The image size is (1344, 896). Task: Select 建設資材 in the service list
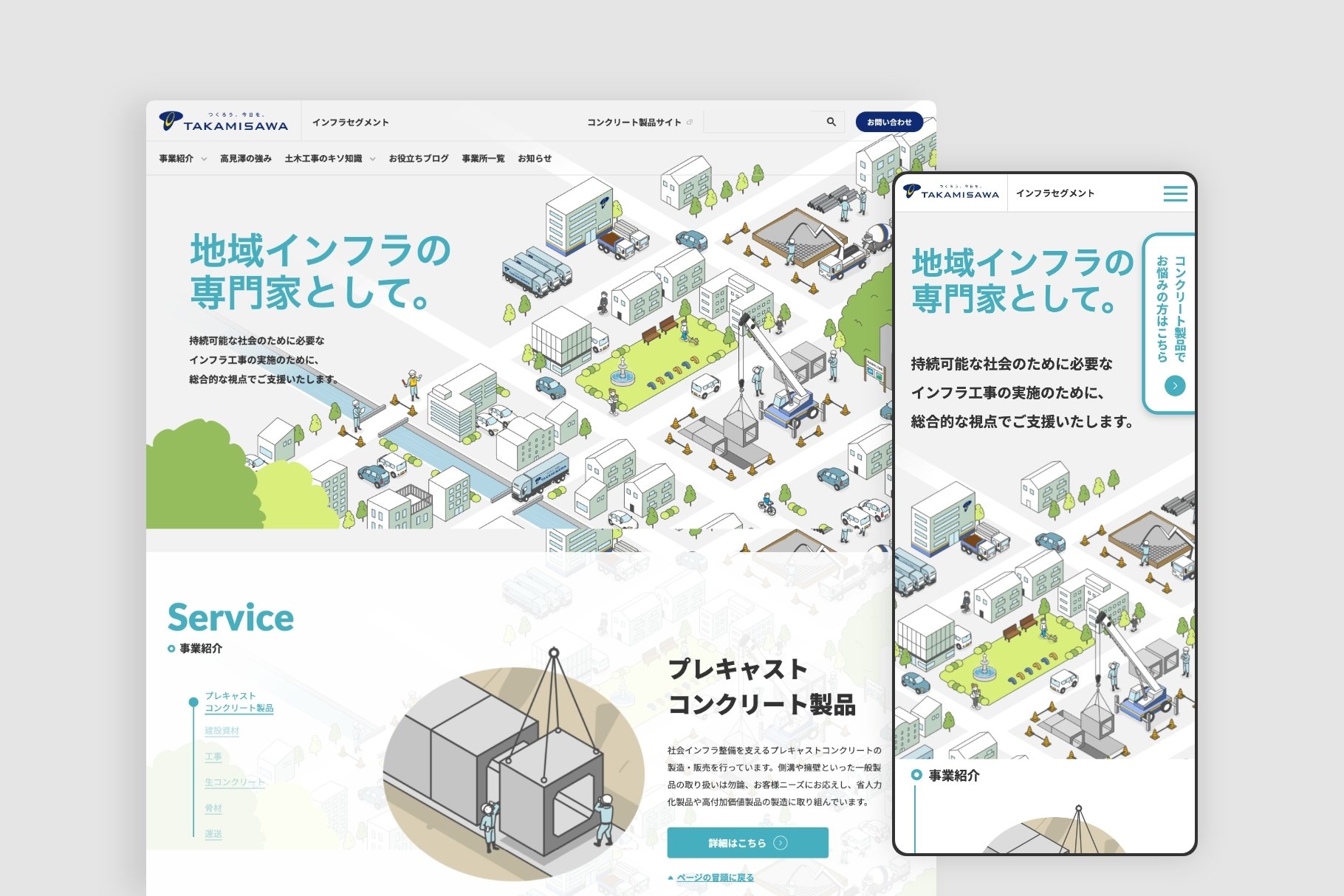pos(222,731)
